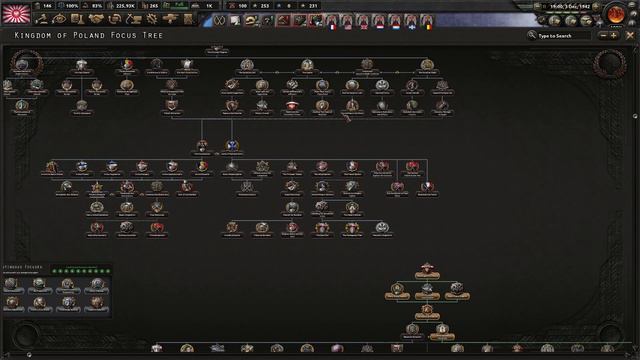640x360 pixels.
Task: Zoom in the focus tree with plus
Action: coord(613,36)
